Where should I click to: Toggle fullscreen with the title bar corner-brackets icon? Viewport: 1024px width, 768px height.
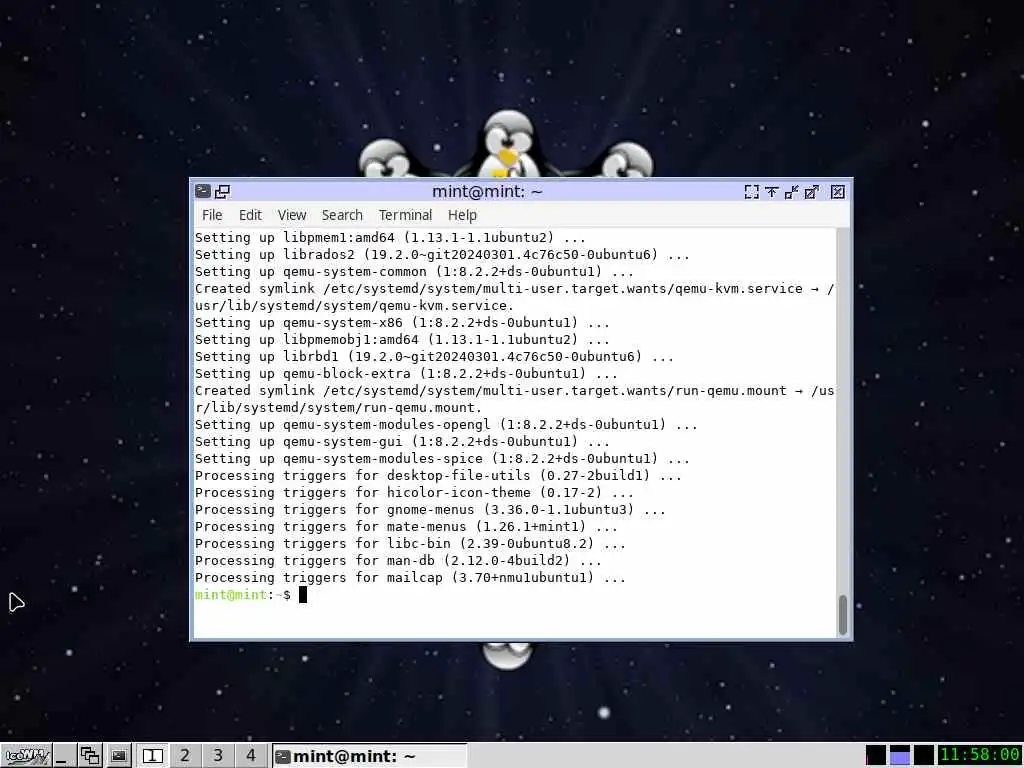coord(752,191)
